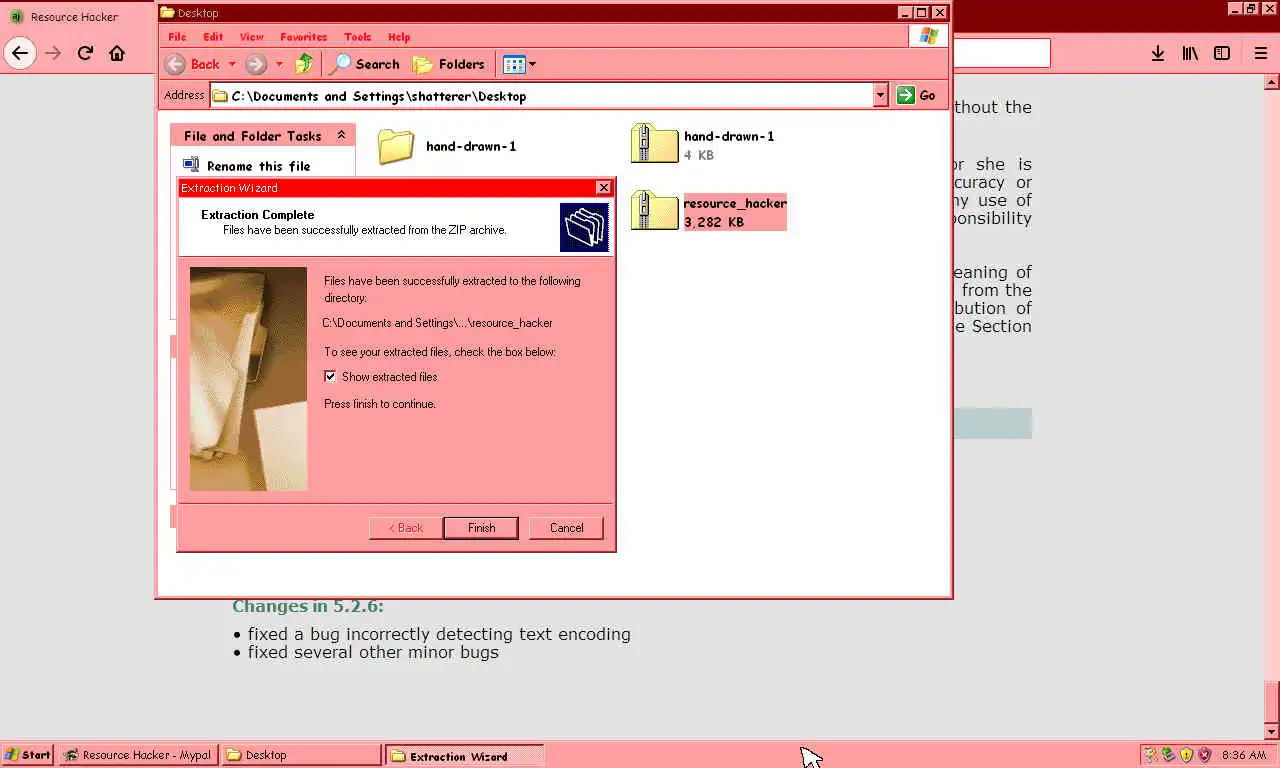Open the View menu in Explorer
Image resolution: width=1280 pixels, height=768 pixels.
pyautogui.click(x=252, y=37)
